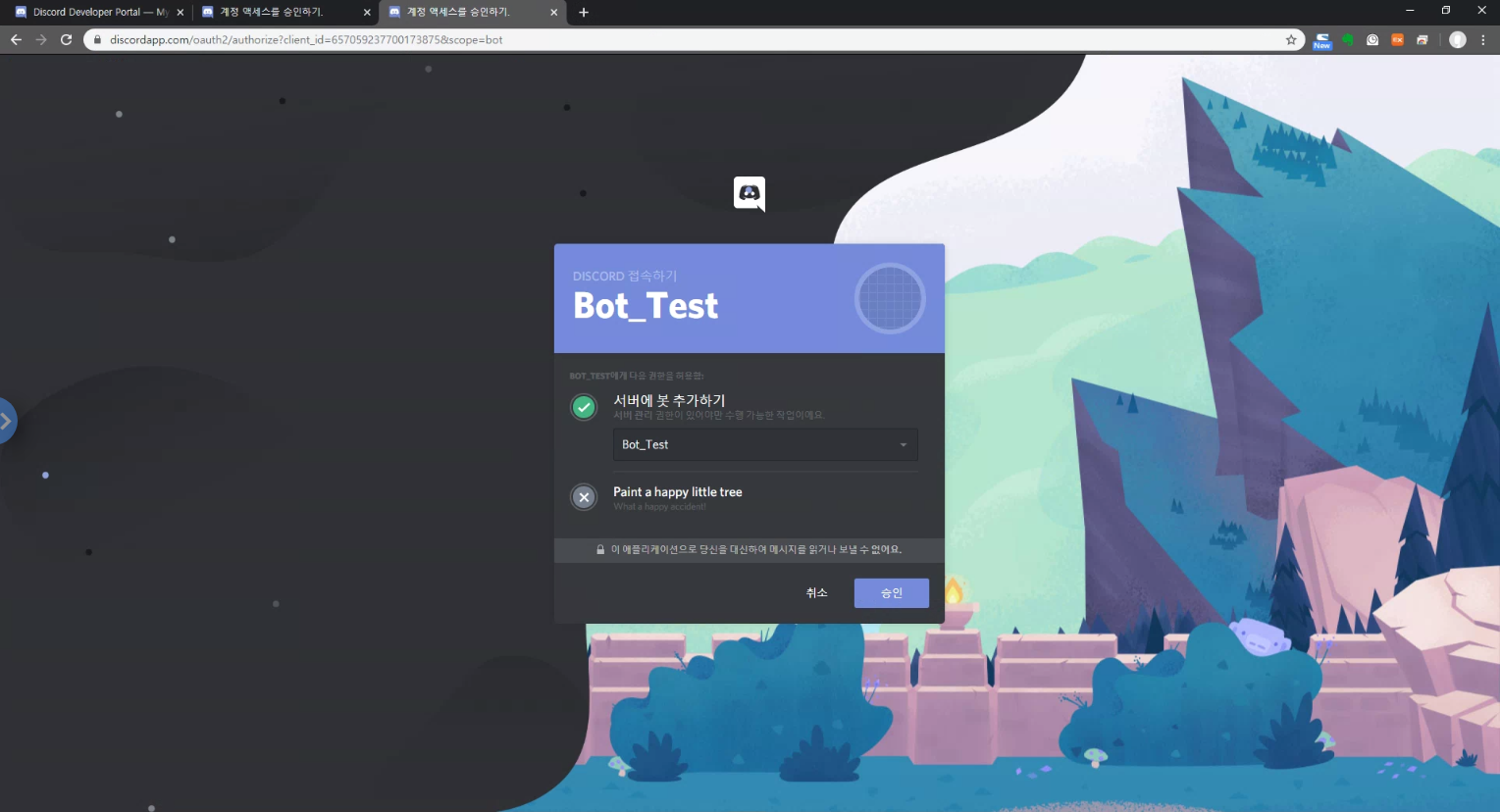
Task: Close the Discord Developer Portal tab
Action: click(x=180, y=13)
